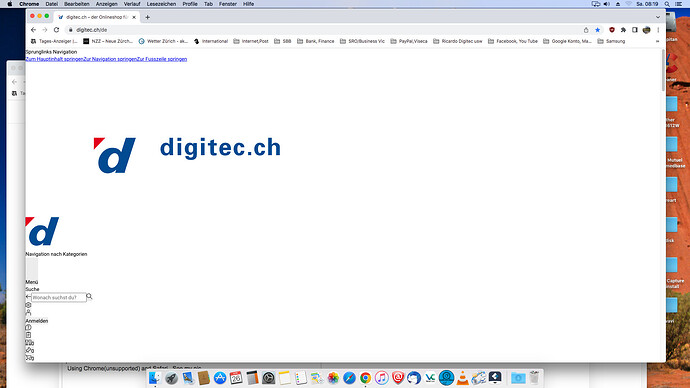Open the Verlauf menu in menu bar

[x=132, y=4]
